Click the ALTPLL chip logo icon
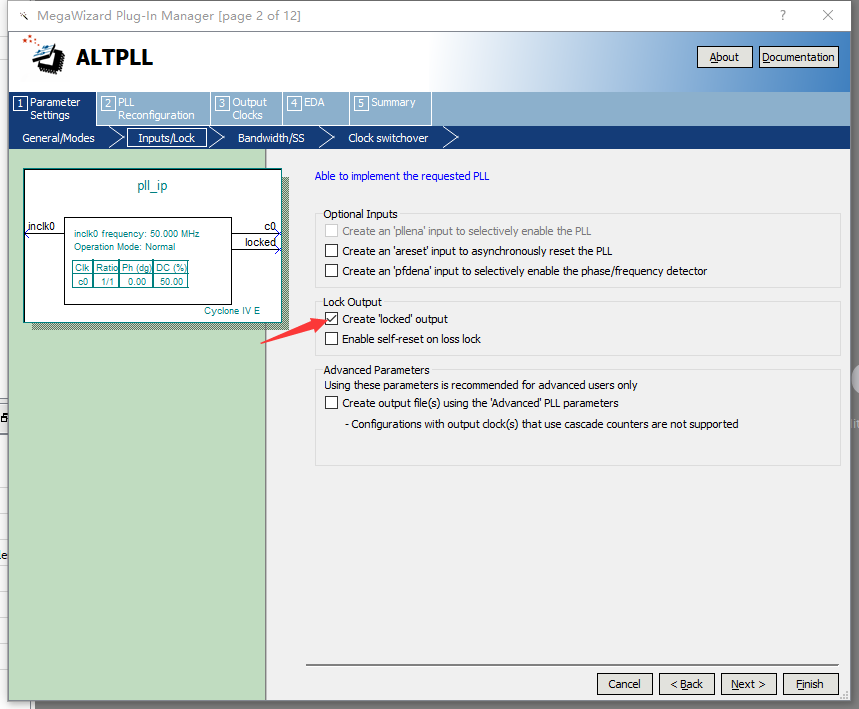This screenshot has width=859, height=709. coord(45,55)
